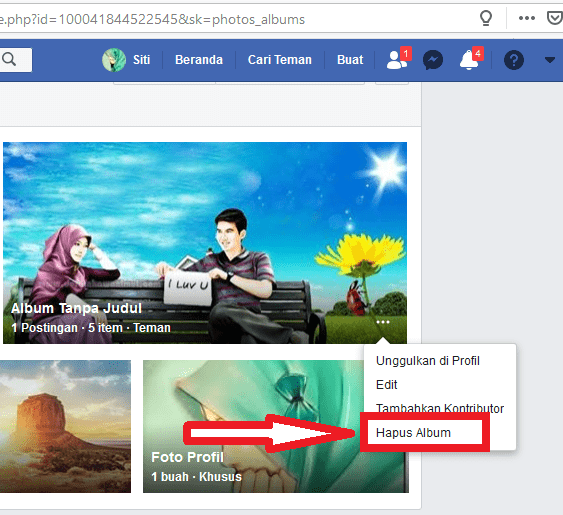Open the notifications bell icon
Image resolution: width=563 pixels, height=515 pixels.
pyautogui.click(x=470, y=59)
